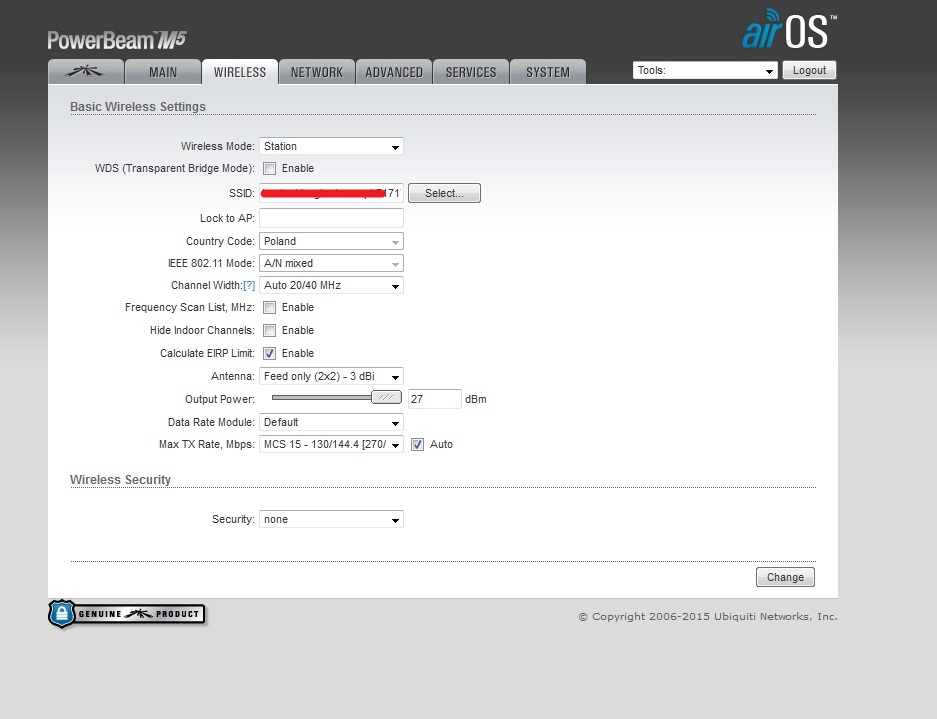Enable WDS Transparent Bridge Mode checkbox
The image size is (937, 719).
(x=270, y=169)
